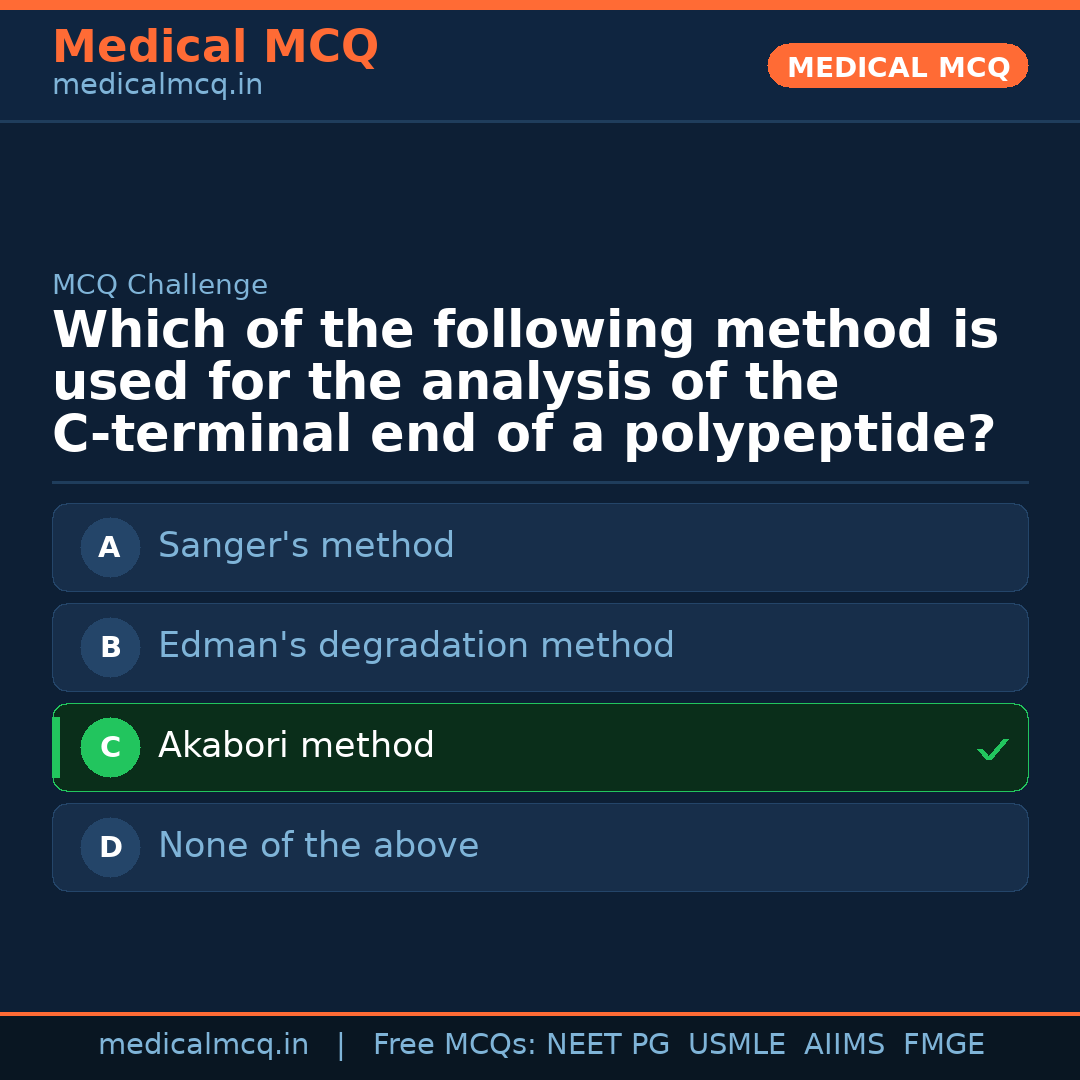Select the Edman's degradation method option
Viewport: 1080px width, 1080px height.
[540, 647]
